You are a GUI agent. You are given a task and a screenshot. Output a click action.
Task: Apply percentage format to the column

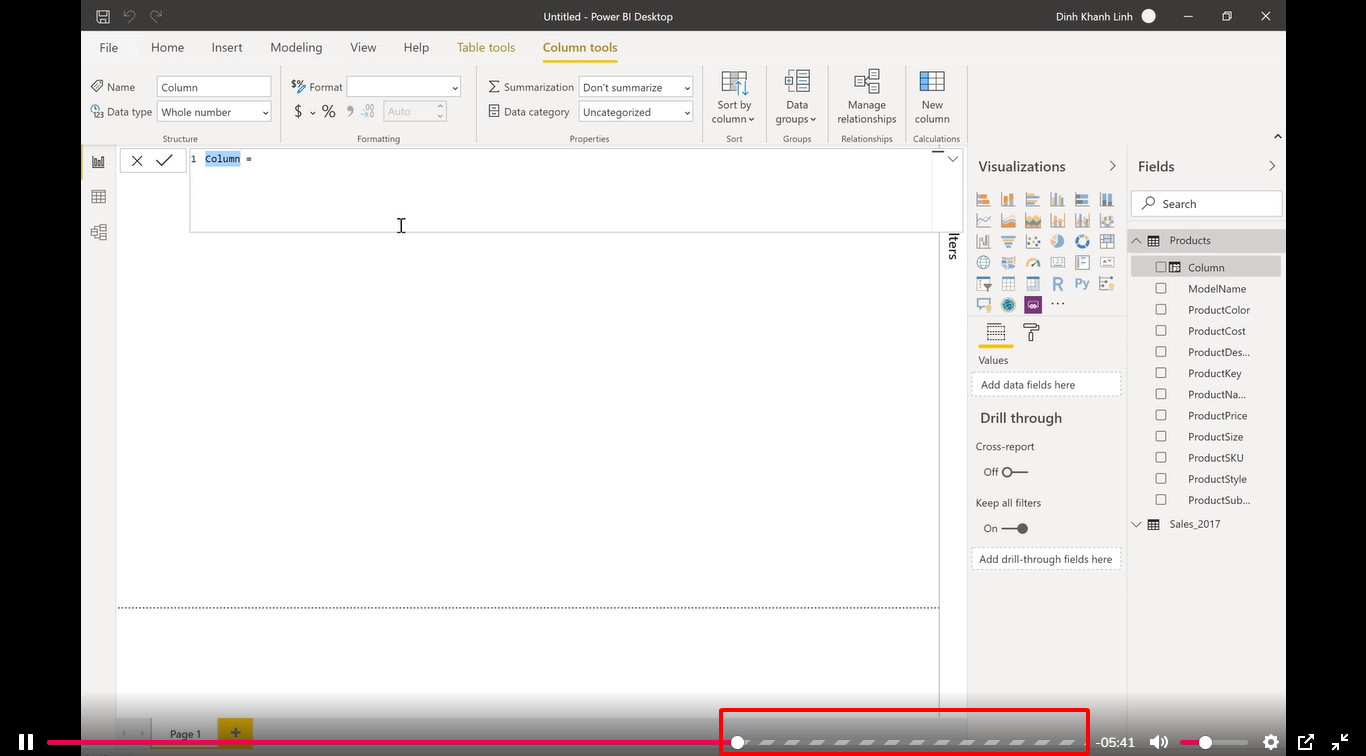pos(328,112)
